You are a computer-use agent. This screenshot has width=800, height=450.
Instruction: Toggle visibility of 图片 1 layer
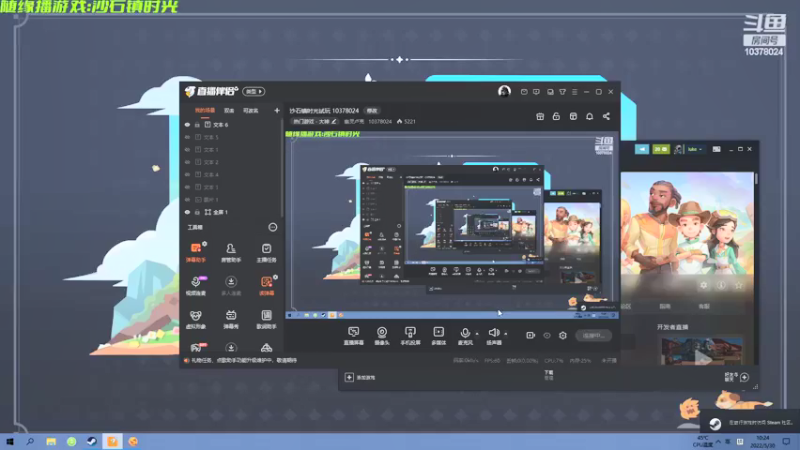[187, 199]
